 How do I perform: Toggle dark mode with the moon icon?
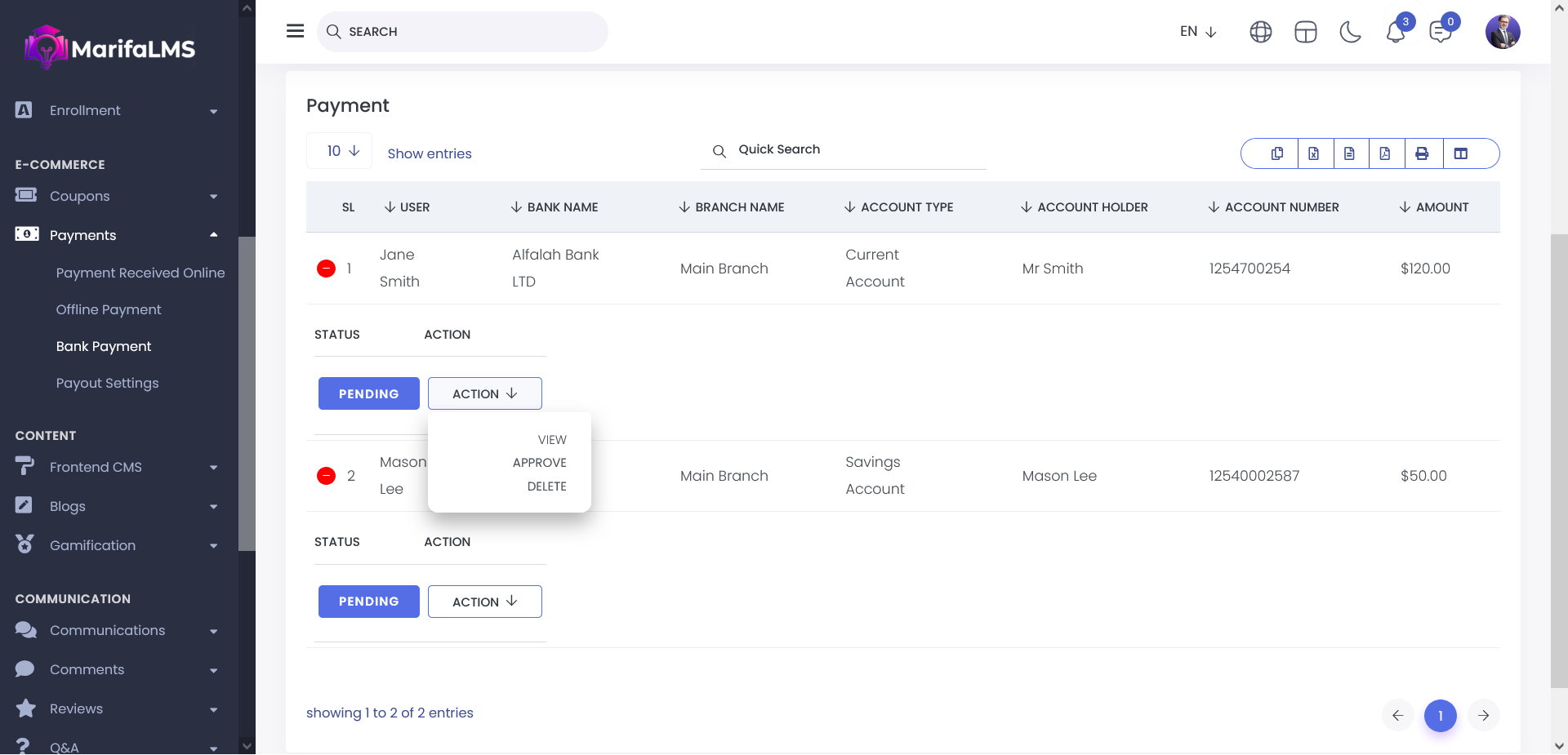click(1351, 33)
